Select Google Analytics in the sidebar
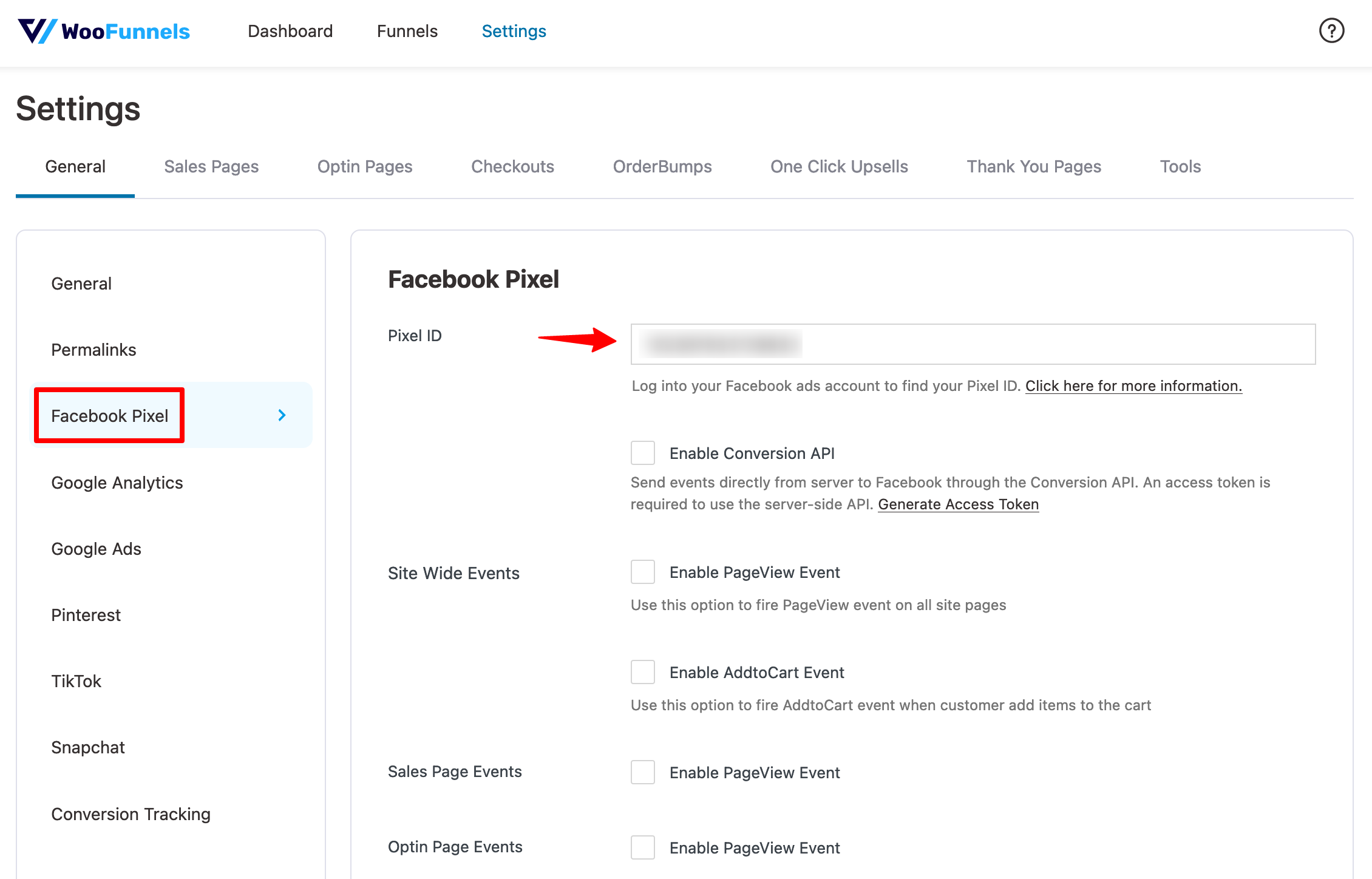The height and width of the screenshot is (879, 1372). coord(117,482)
